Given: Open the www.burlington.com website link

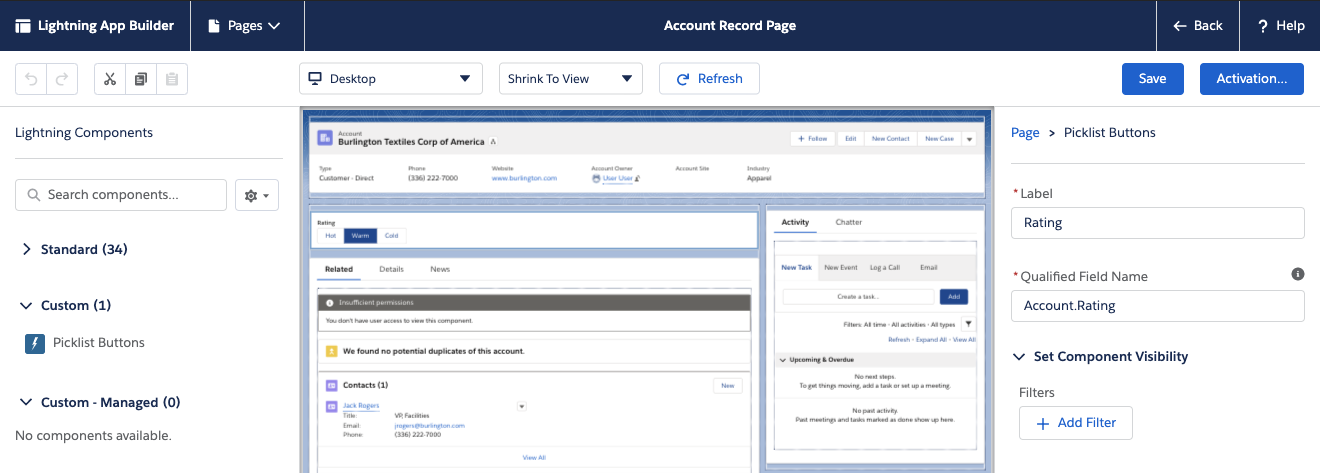Looking at the screenshot, I should (x=524, y=178).
